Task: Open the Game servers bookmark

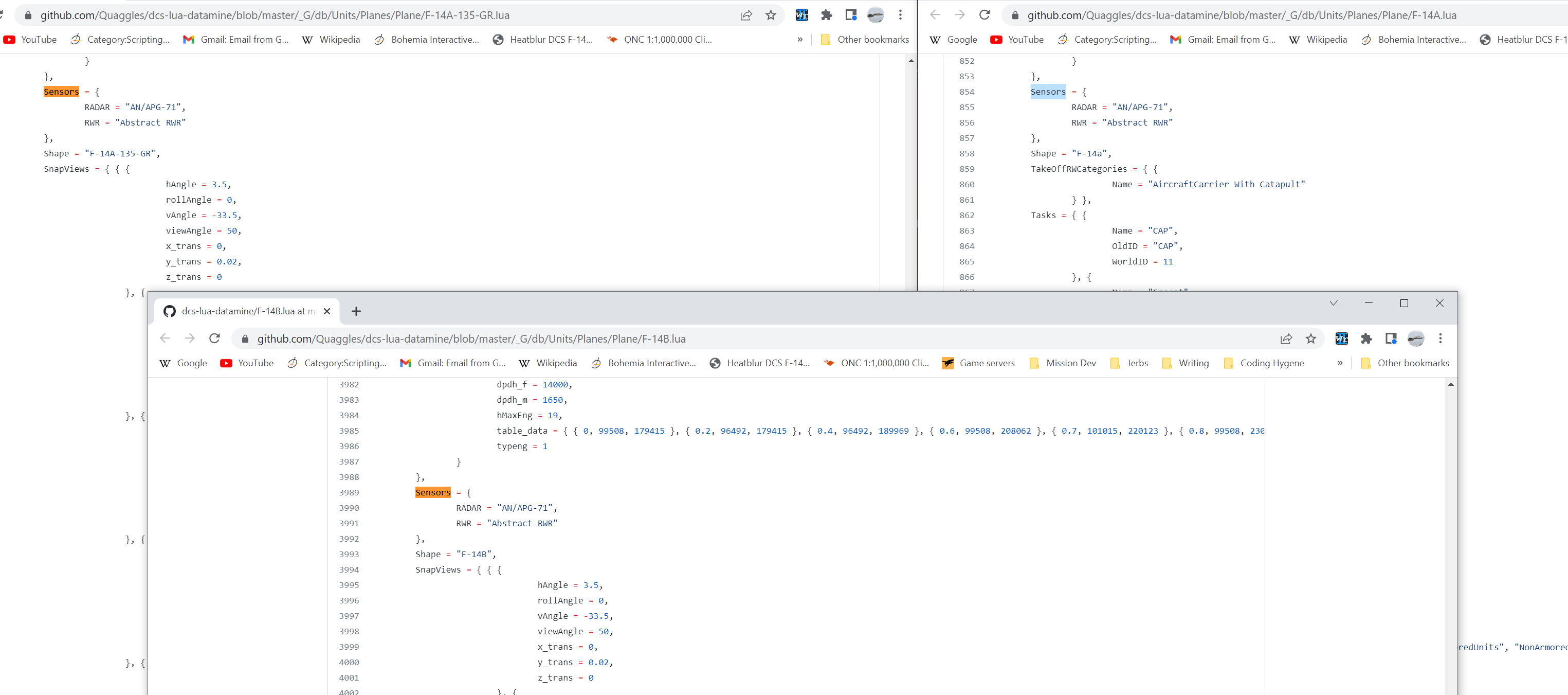Action: point(978,363)
